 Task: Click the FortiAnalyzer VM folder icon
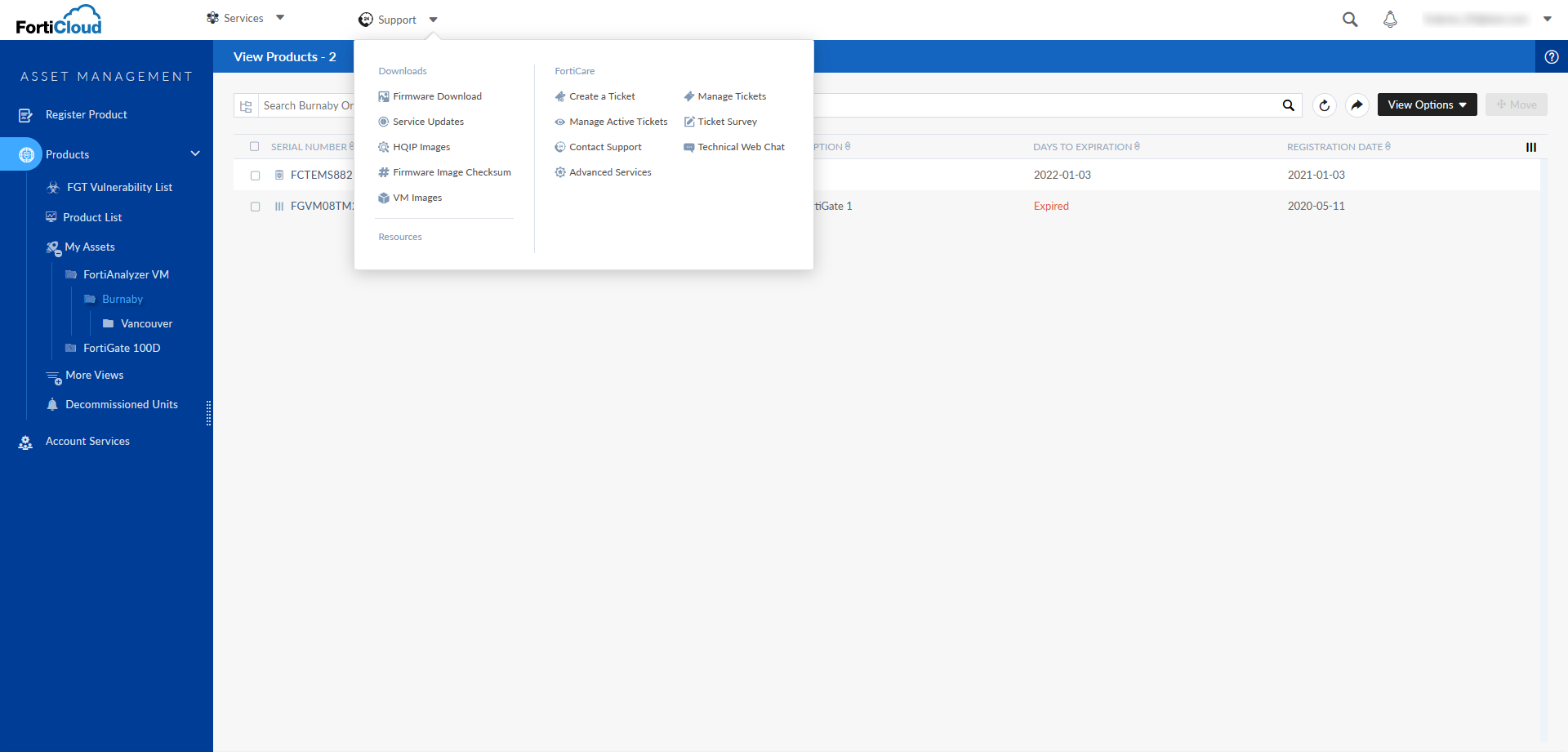point(71,274)
